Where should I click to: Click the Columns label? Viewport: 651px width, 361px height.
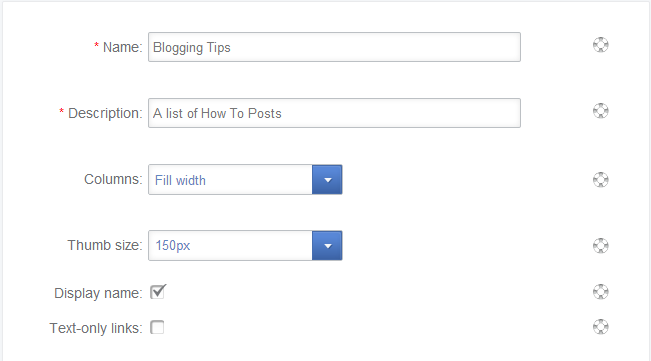[113, 179]
